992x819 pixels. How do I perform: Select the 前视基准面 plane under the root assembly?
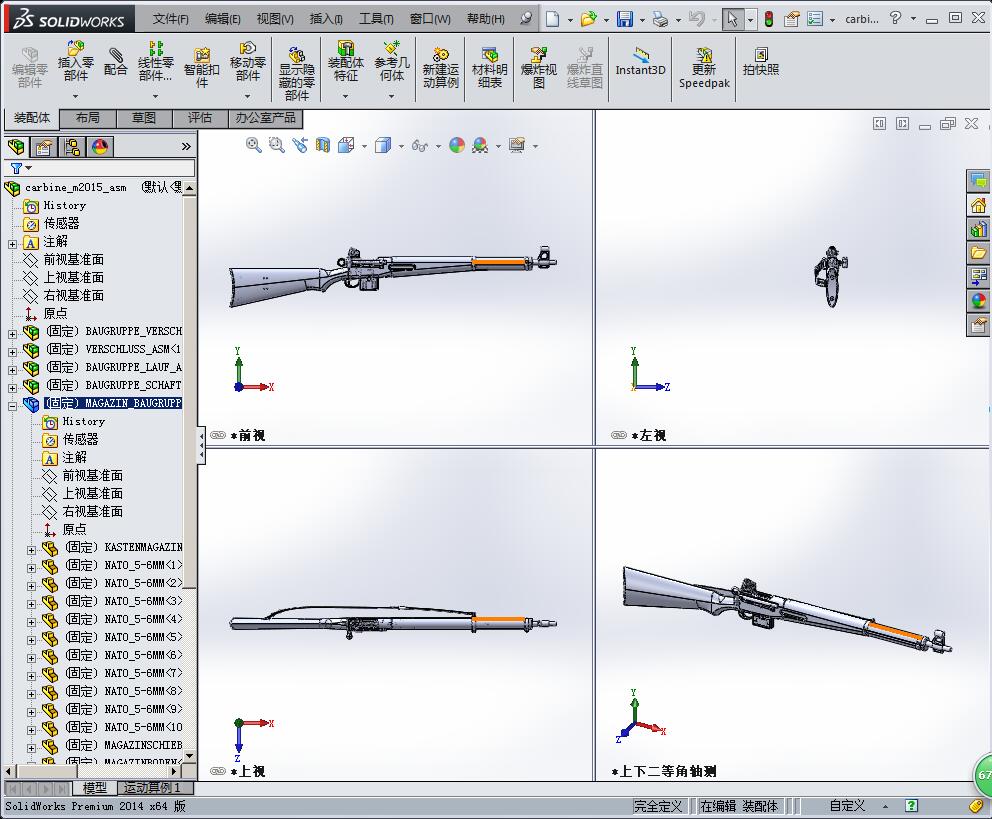pos(73,259)
